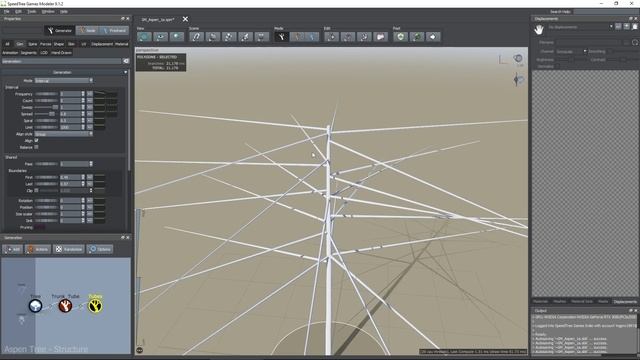Click the Freehand button in Properties panel
Image resolution: width=640 pixels, height=360 pixels.
coord(113,30)
